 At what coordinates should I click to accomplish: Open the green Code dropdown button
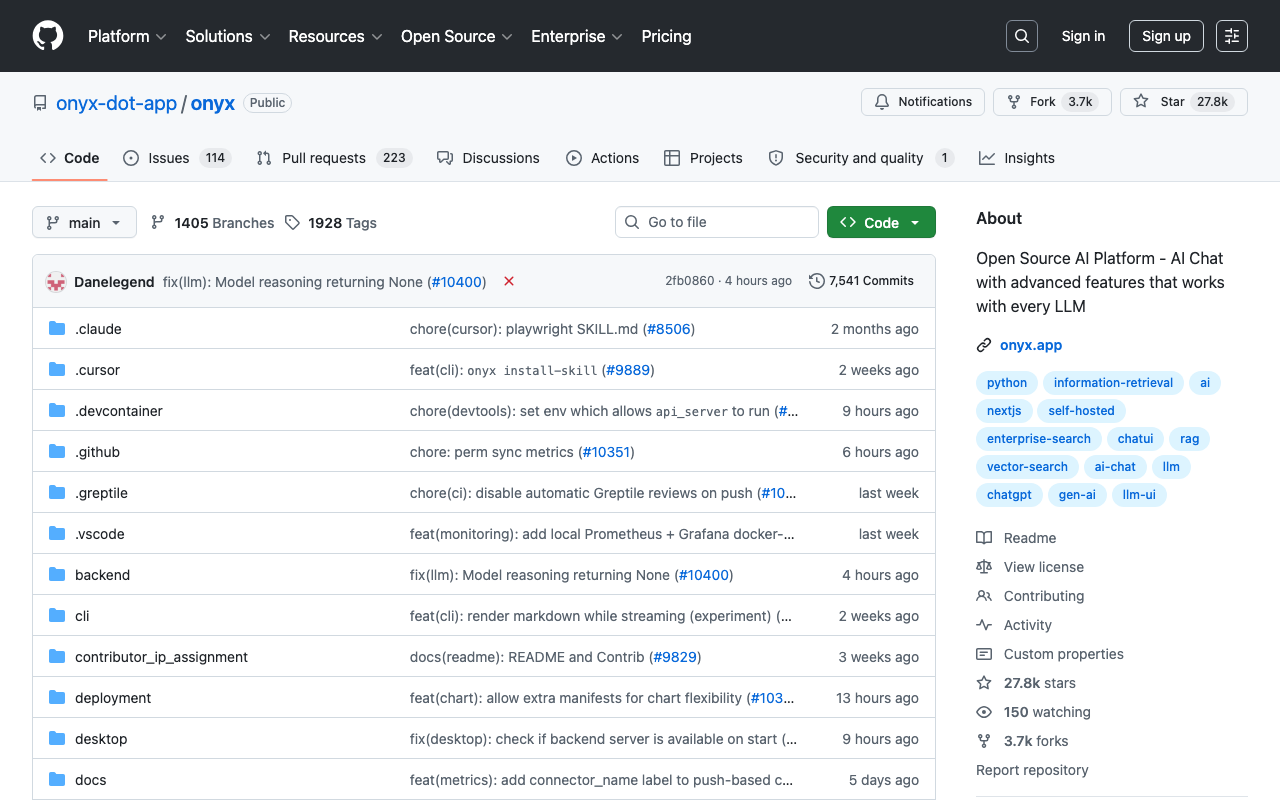pyautogui.click(x=881, y=223)
